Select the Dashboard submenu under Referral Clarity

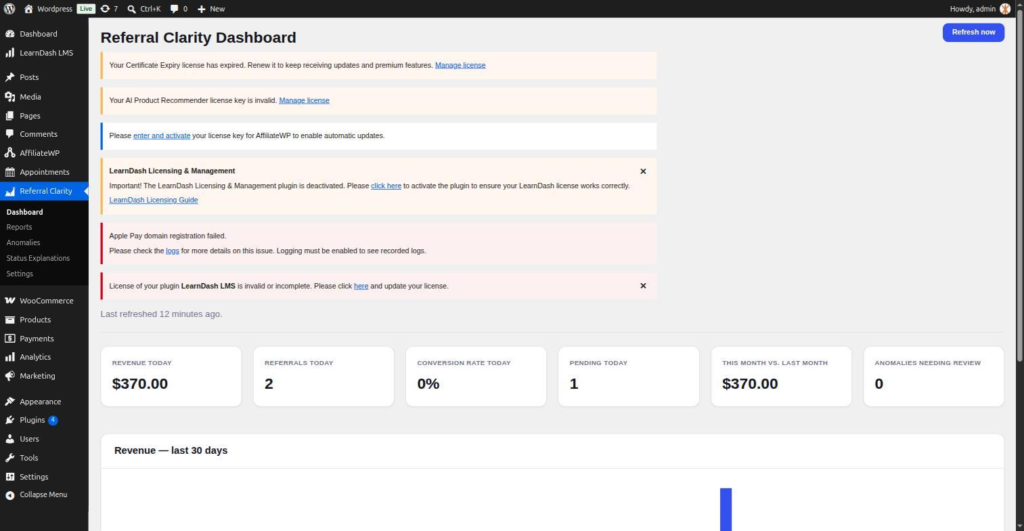(24, 212)
